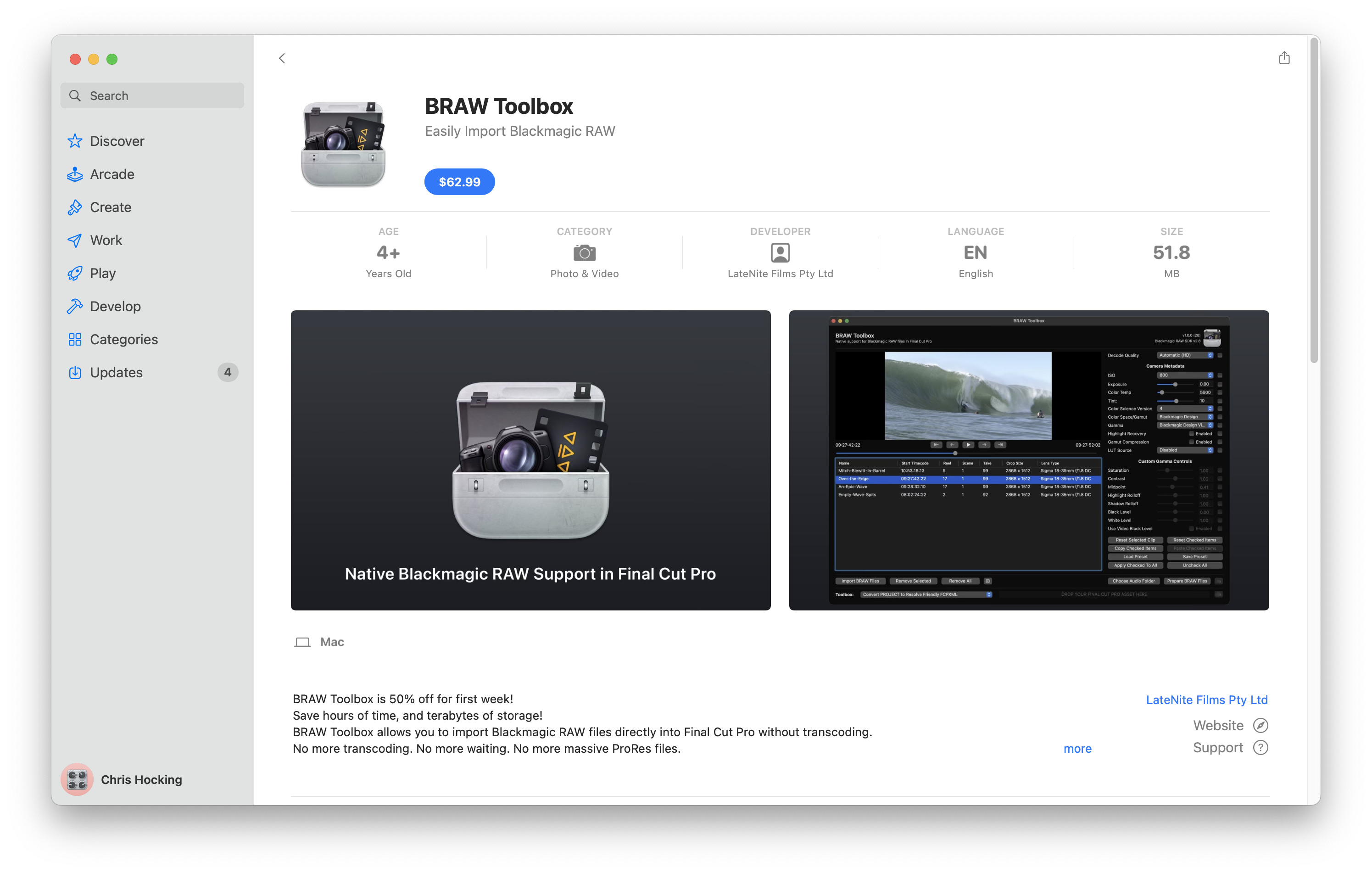This screenshot has height=873, width=1372.
Task: Open the developer Website compass link
Action: (1260, 725)
